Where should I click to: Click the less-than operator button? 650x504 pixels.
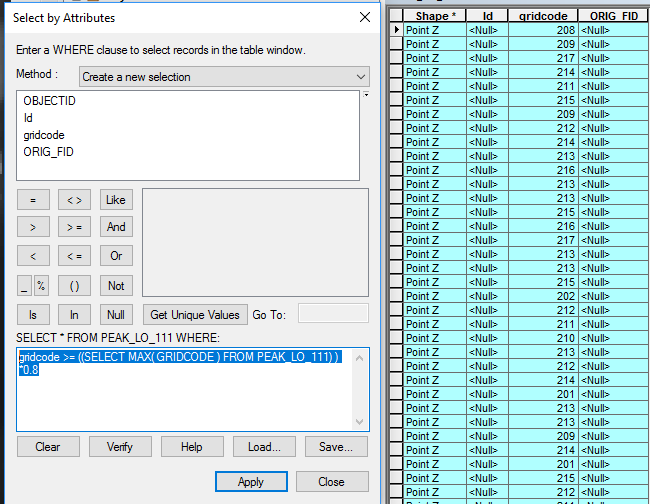33,256
